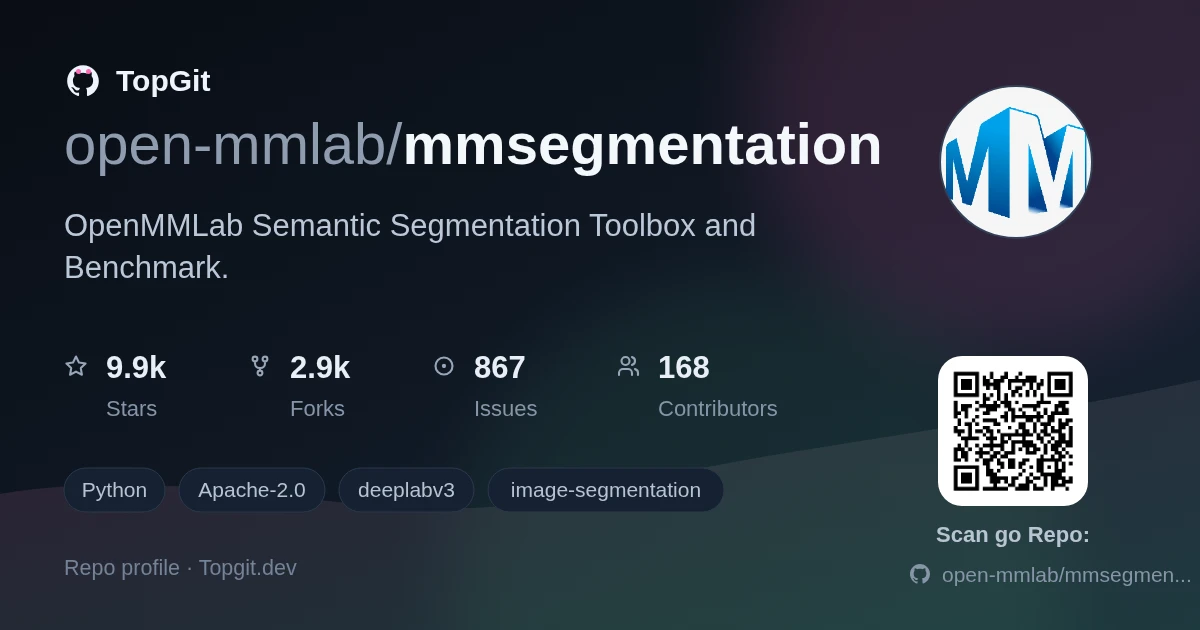This screenshot has width=1200, height=630.
Task: Click the 9.9k stars count
Action: click(x=136, y=368)
